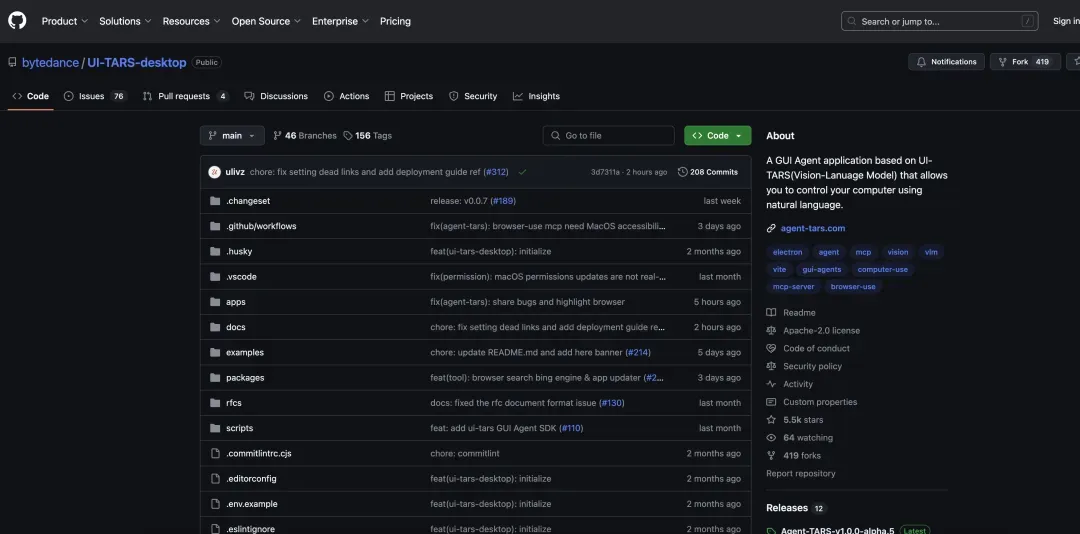
Task: Switch to the Issues tab
Action: [96, 96]
